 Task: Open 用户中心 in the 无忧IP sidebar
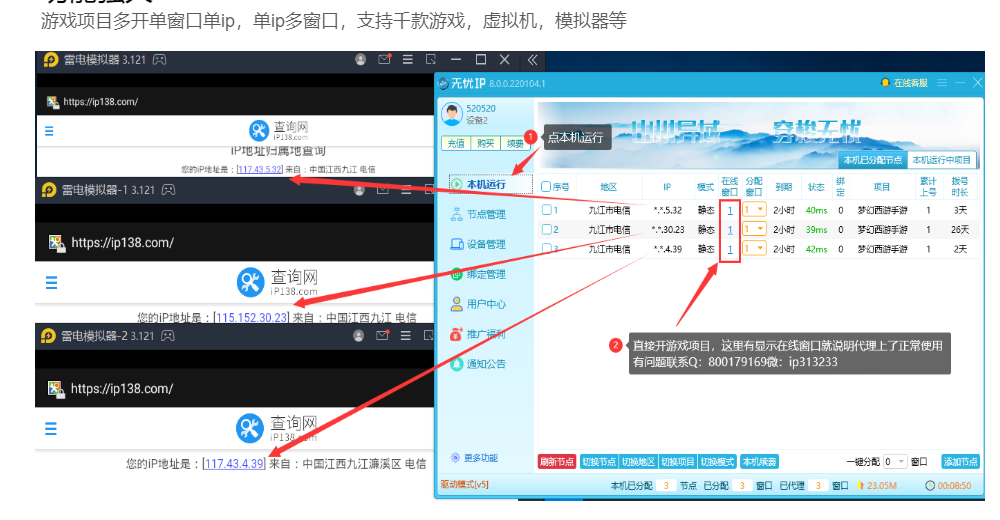(x=478, y=304)
